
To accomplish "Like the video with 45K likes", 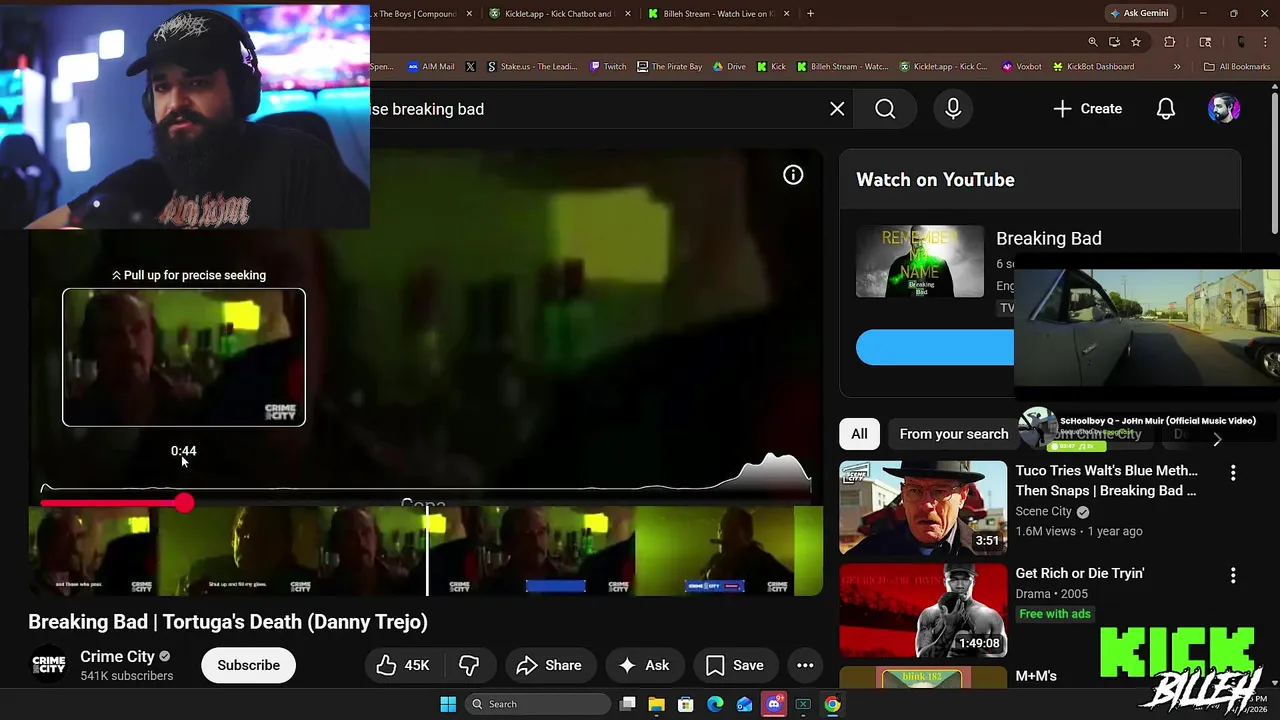I will pos(404,665).
